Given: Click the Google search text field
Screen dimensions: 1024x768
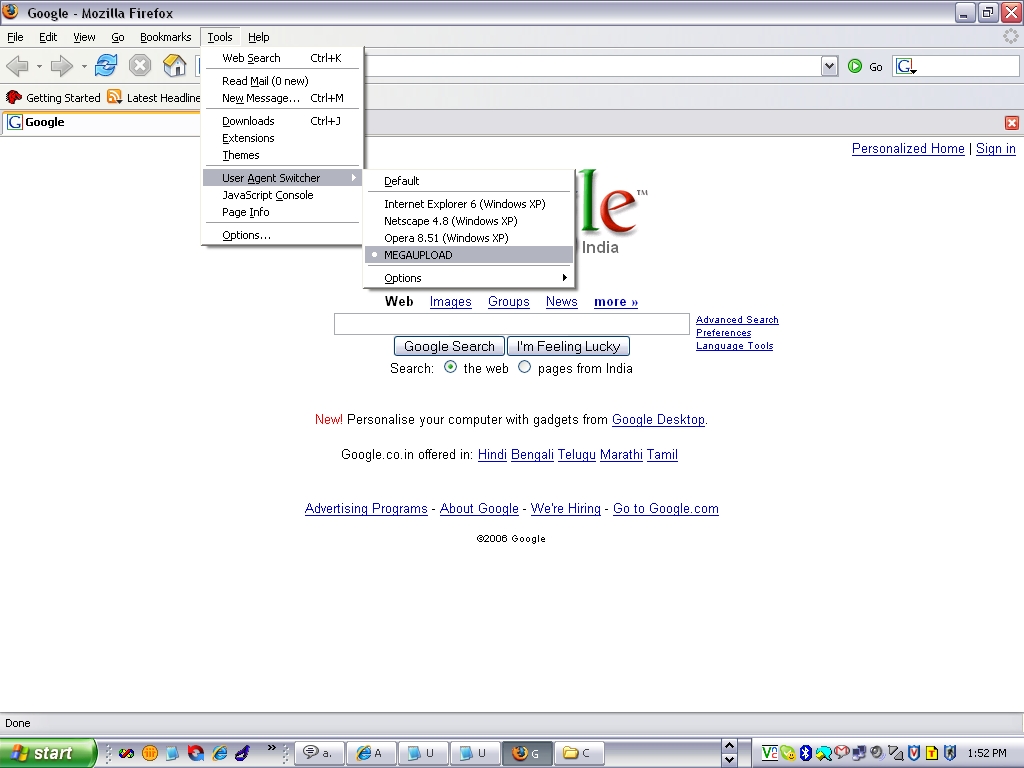Looking at the screenshot, I should pos(511,324).
